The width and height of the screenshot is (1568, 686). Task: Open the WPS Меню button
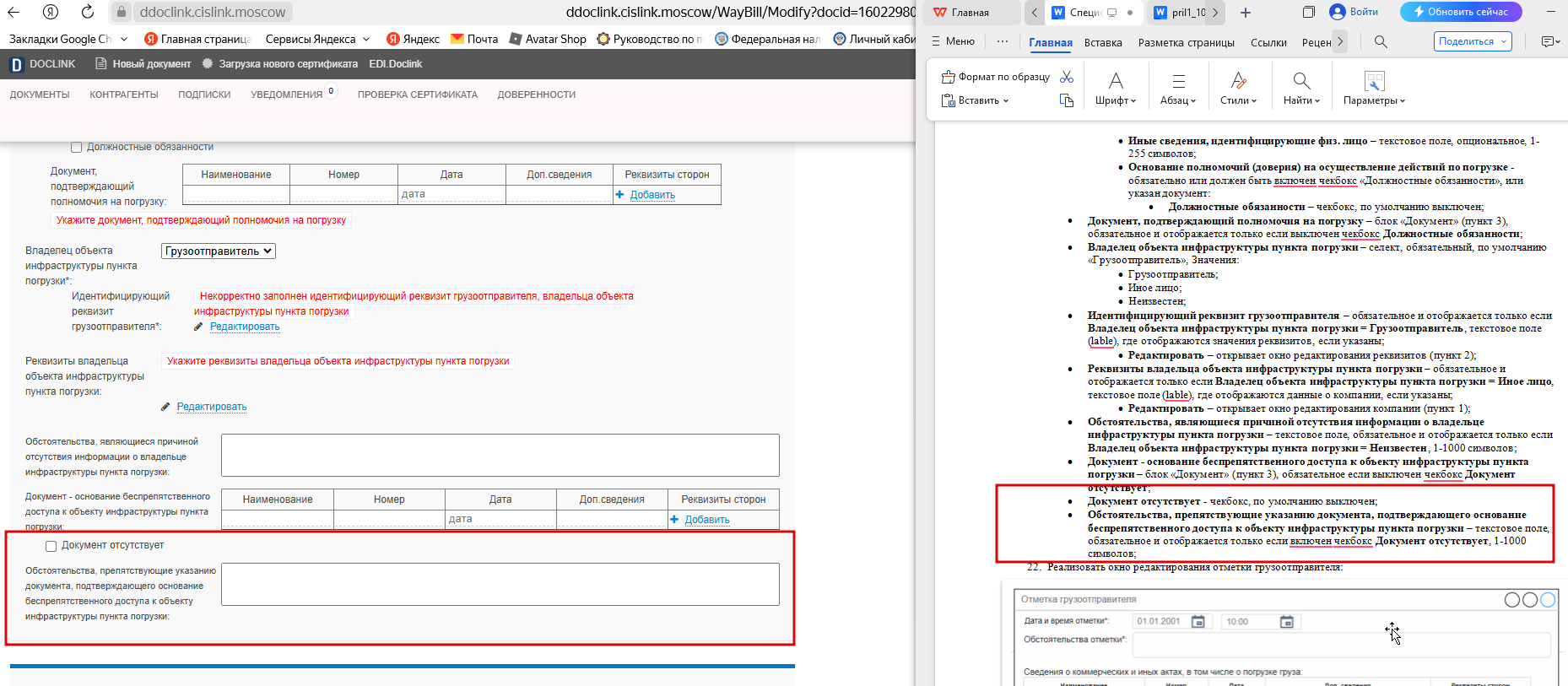[x=953, y=41]
